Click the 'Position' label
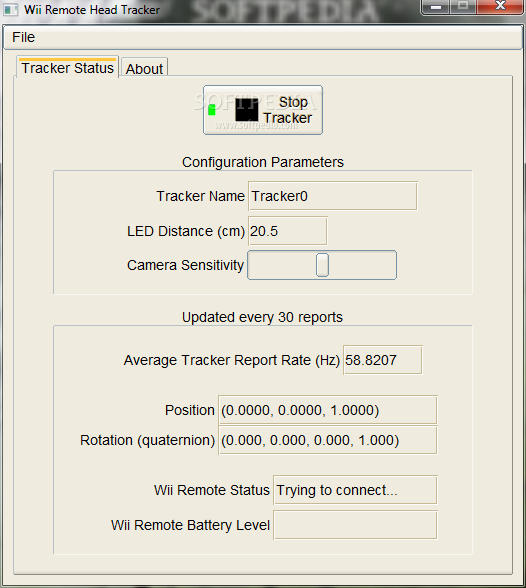The width and height of the screenshot is (526, 588). tap(190, 410)
